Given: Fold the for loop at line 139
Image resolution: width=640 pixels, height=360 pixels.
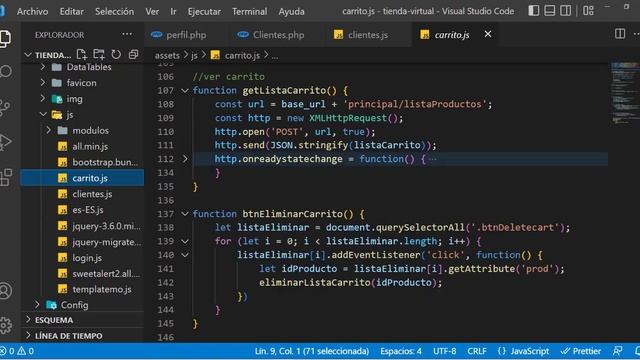Looking at the screenshot, I should (x=185, y=241).
